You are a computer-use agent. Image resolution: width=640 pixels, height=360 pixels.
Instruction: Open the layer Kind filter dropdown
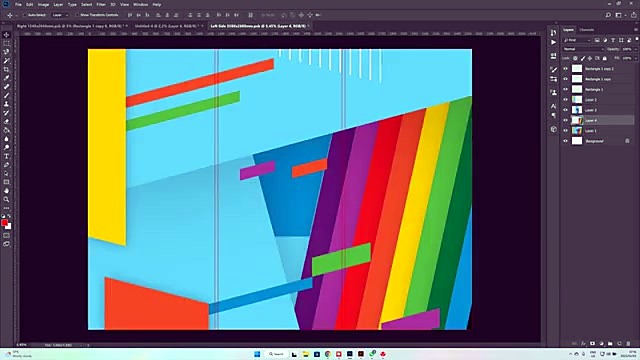tap(577, 40)
